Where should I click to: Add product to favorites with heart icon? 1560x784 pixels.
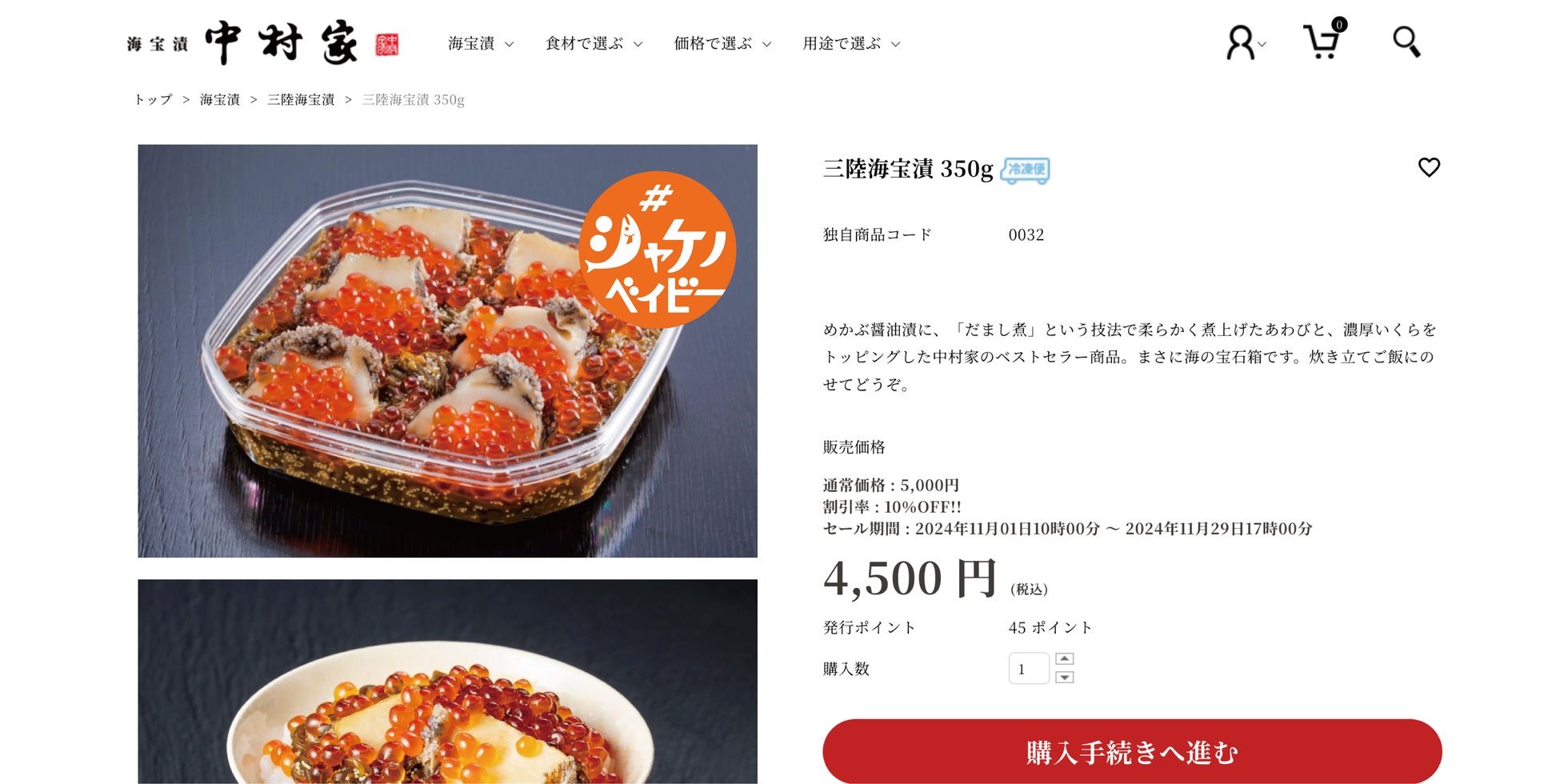[1429, 167]
